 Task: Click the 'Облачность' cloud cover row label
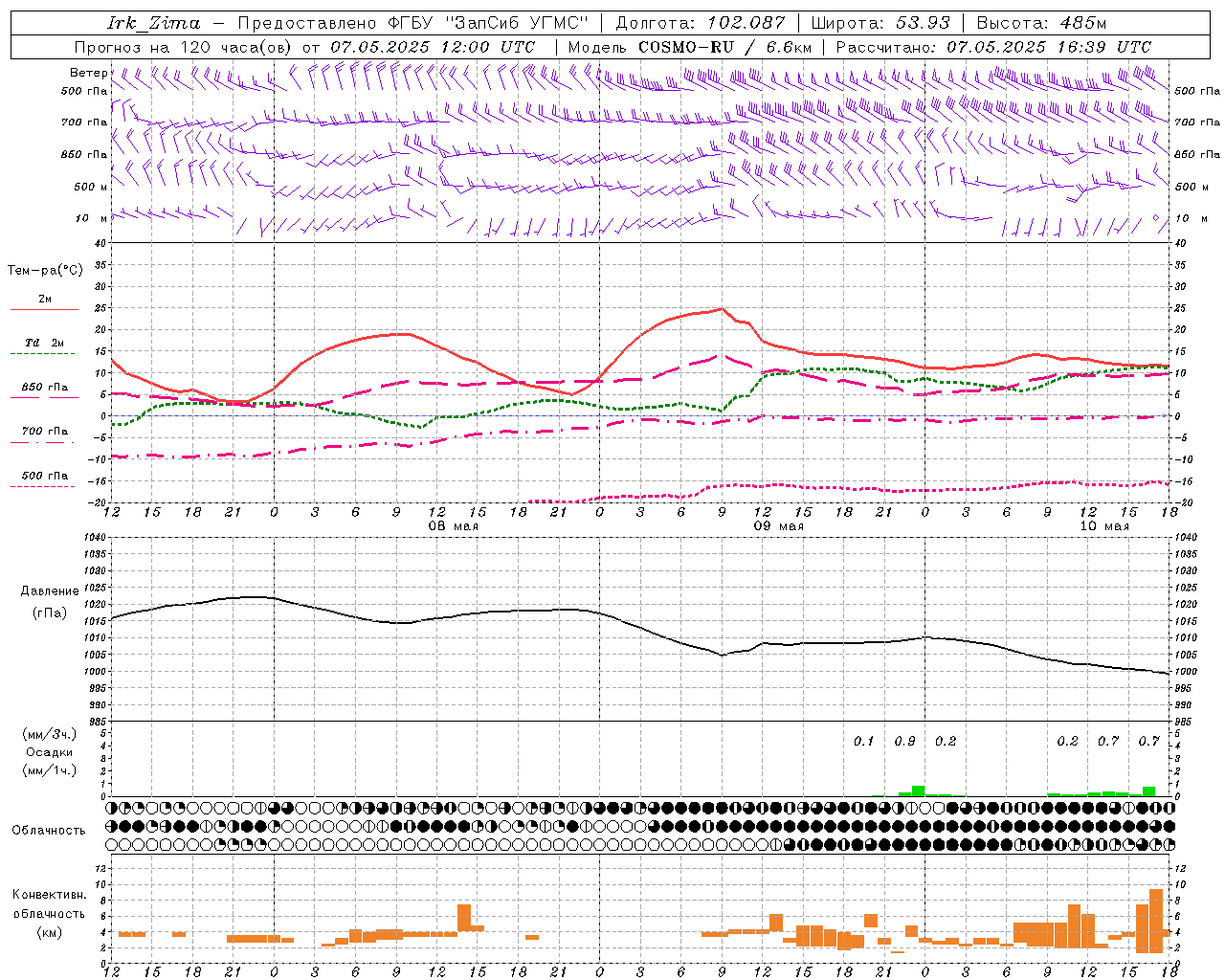(49, 831)
